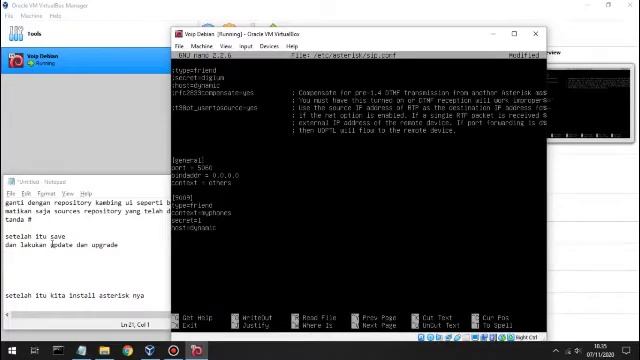Click the Right Ctrl host key label
Screen dimensions: 640x360
pos(527,338)
